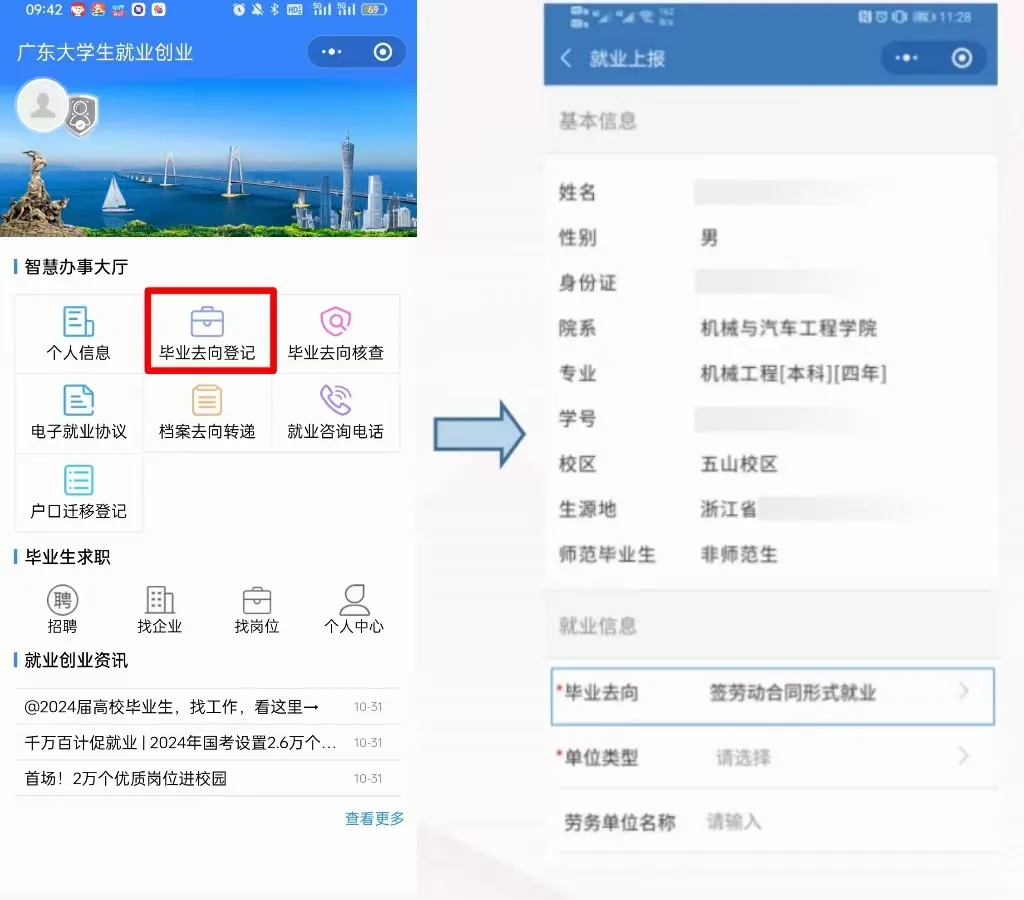Go back from 就业上报 page
Image resolution: width=1024 pixels, height=900 pixels.
[x=566, y=58]
